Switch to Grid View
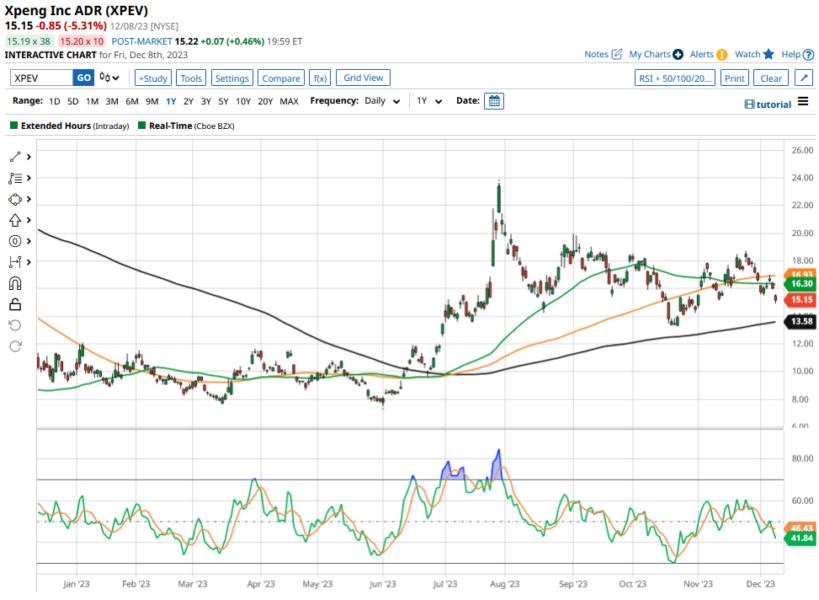The width and height of the screenshot is (819, 600). tap(363, 78)
